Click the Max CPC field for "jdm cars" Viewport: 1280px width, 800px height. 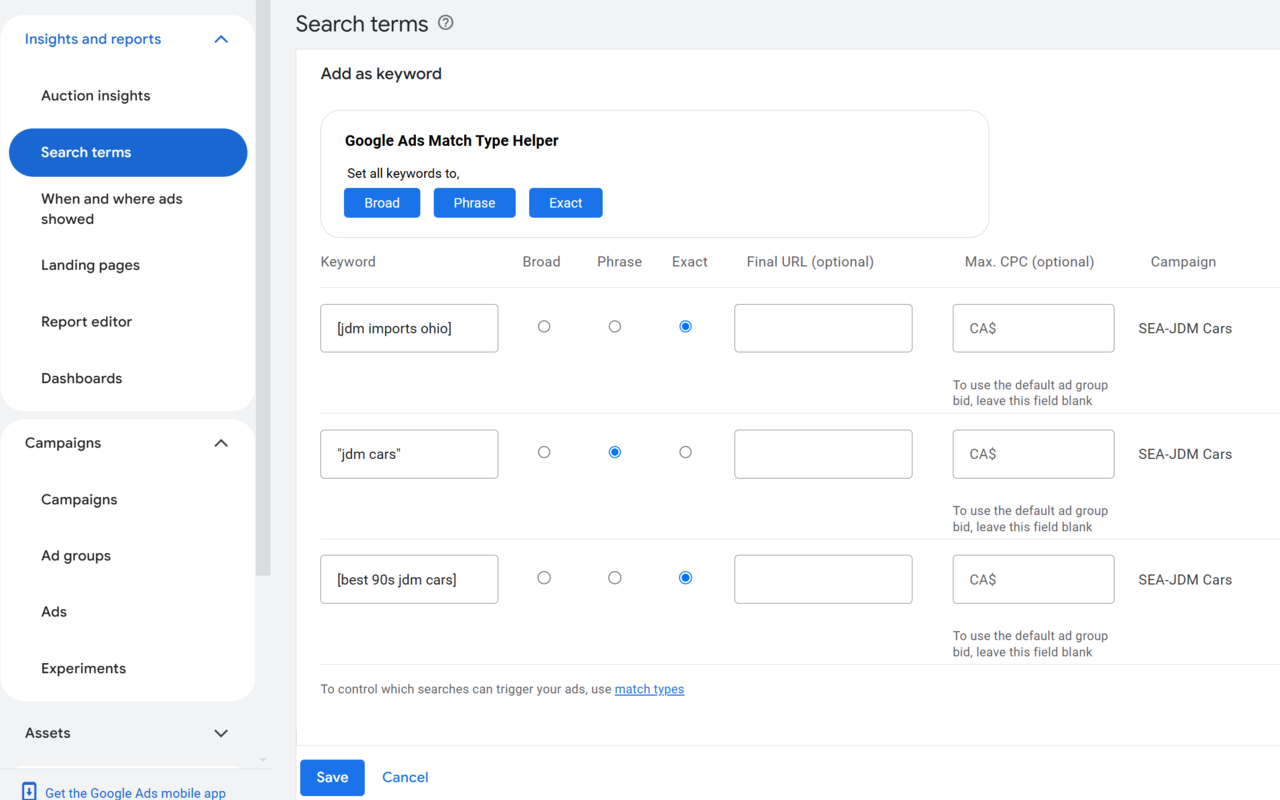(1033, 454)
